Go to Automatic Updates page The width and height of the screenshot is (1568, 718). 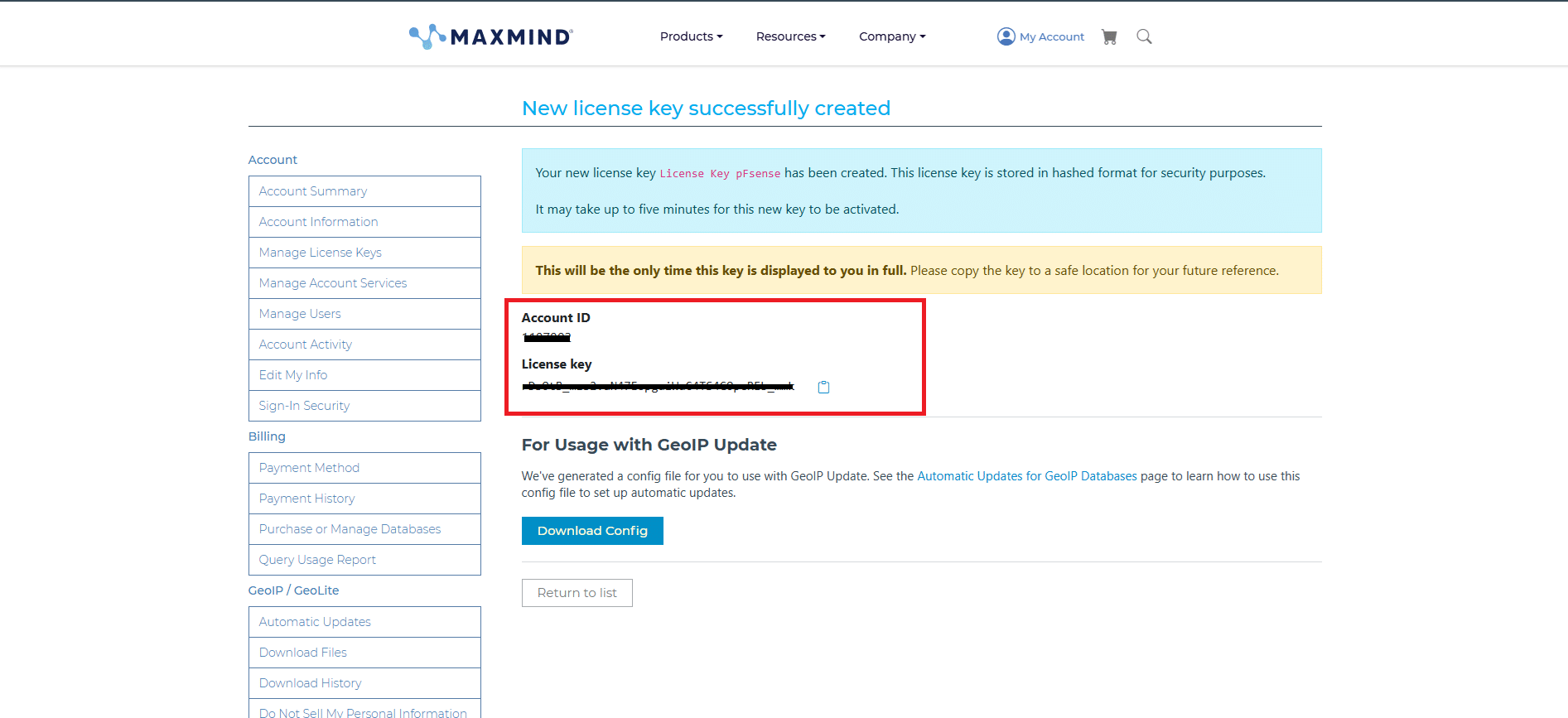click(x=364, y=622)
